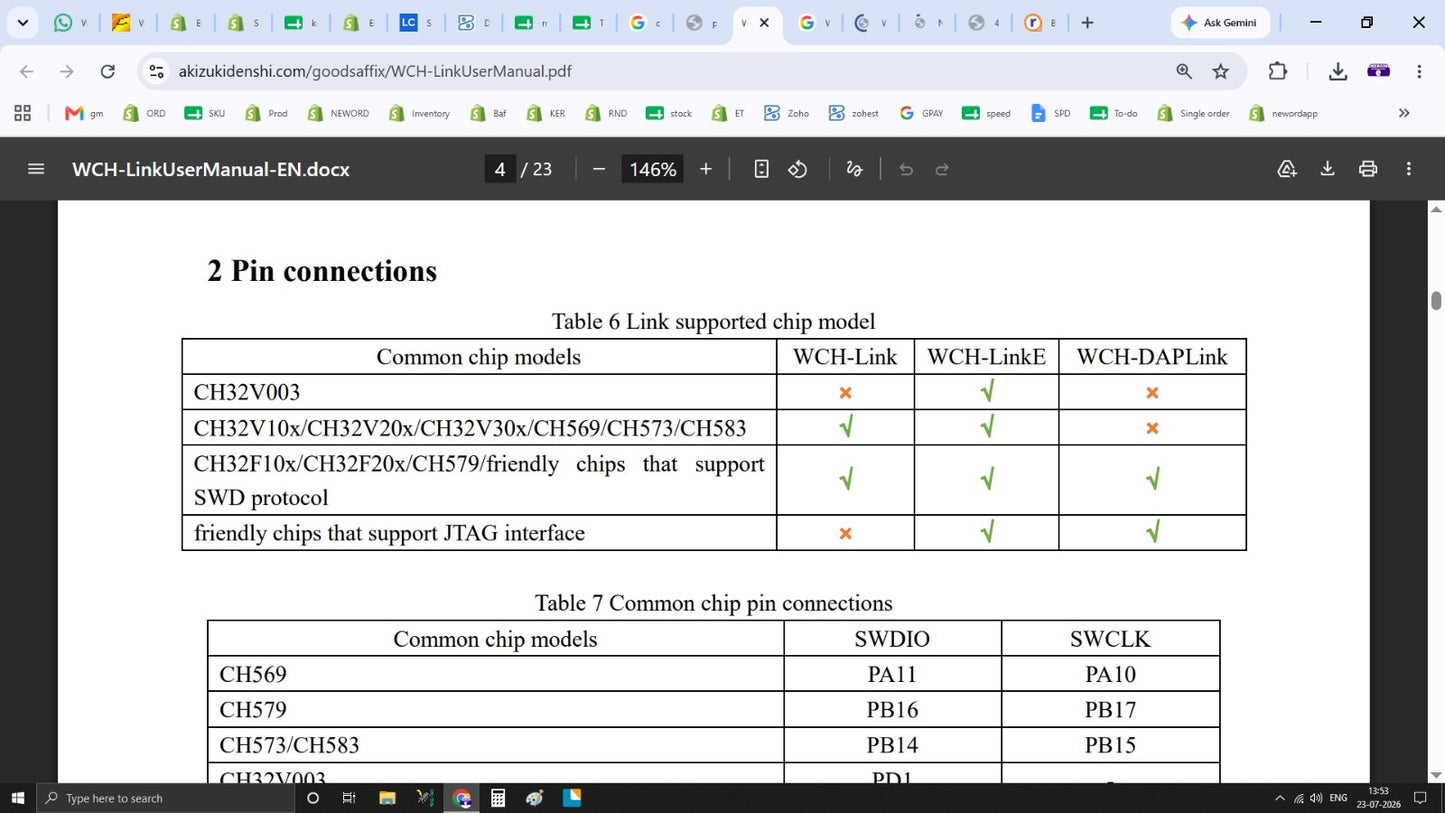Zoom in the PDF with plus button

pos(706,169)
